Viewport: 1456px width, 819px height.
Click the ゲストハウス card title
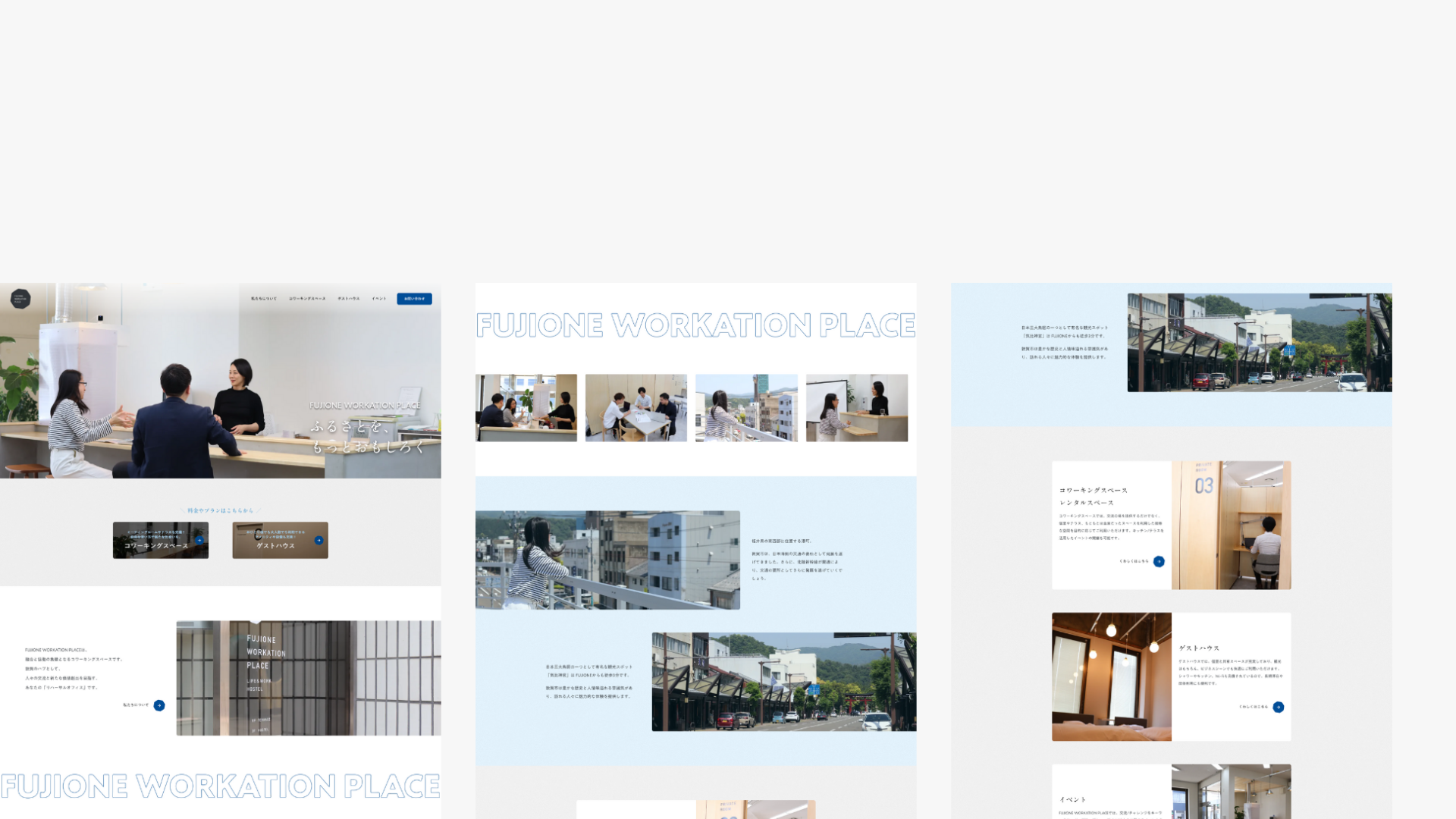pyautogui.click(x=1199, y=648)
